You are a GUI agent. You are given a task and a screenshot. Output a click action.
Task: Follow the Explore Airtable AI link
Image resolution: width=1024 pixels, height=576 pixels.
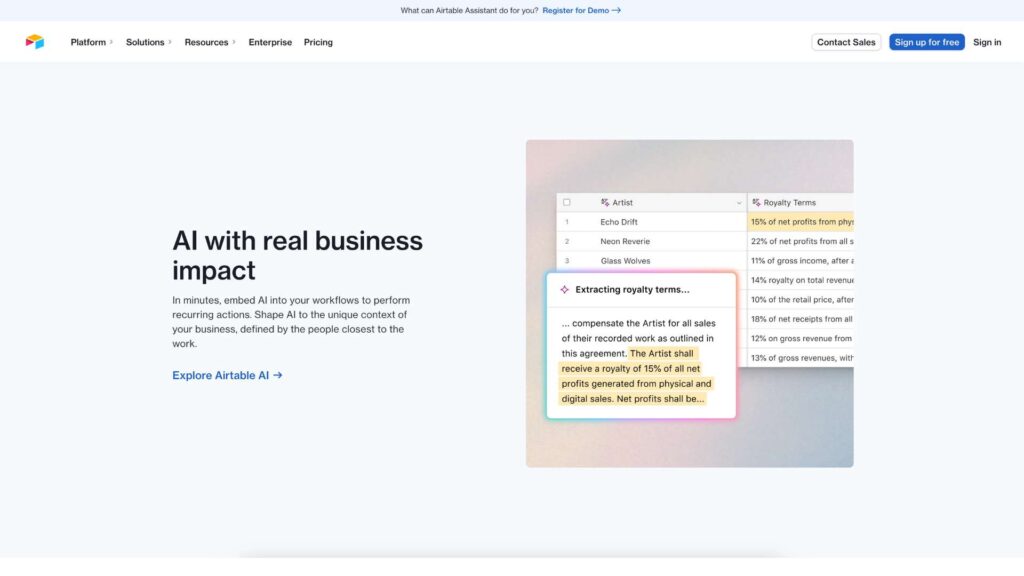pyautogui.click(x=220, y=375)
